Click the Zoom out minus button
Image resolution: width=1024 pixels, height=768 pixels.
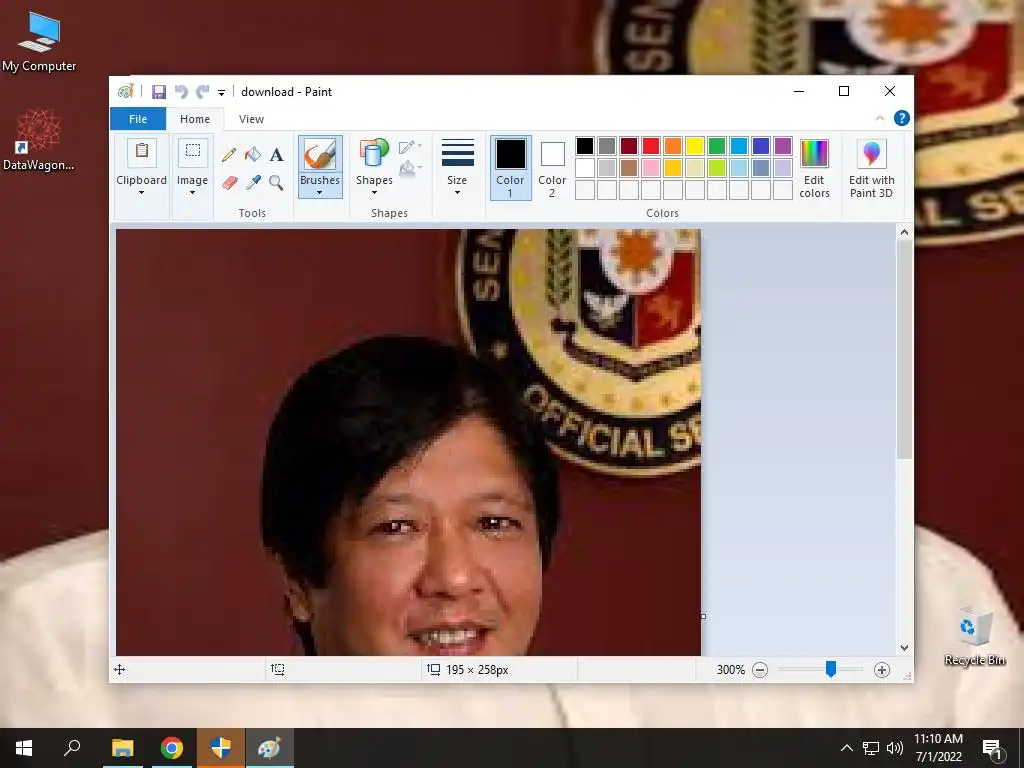click(x=760, y=670)
